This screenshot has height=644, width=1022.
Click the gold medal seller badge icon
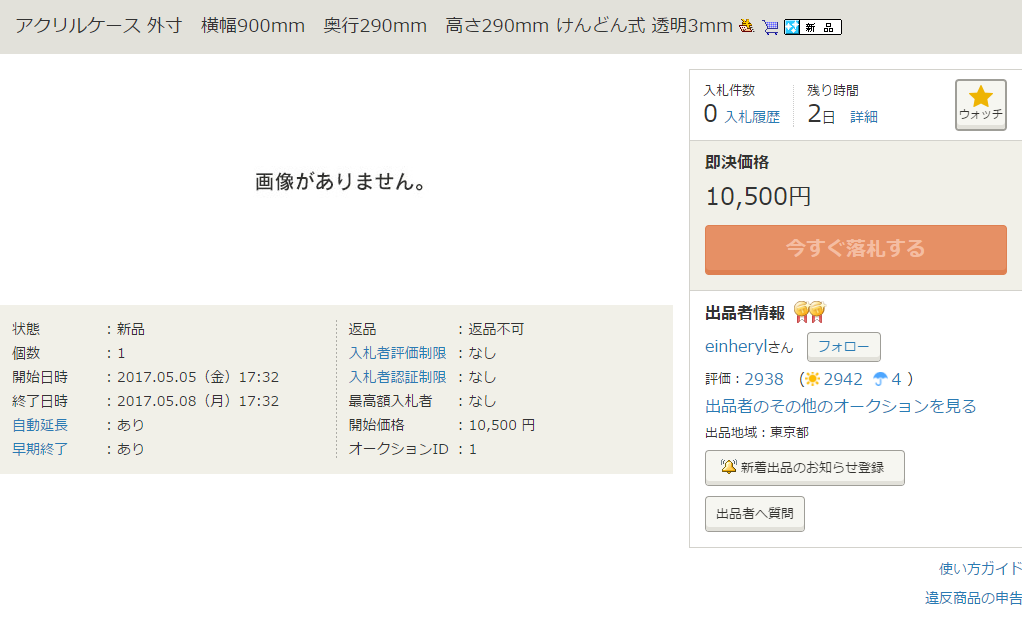click(808, 312)
